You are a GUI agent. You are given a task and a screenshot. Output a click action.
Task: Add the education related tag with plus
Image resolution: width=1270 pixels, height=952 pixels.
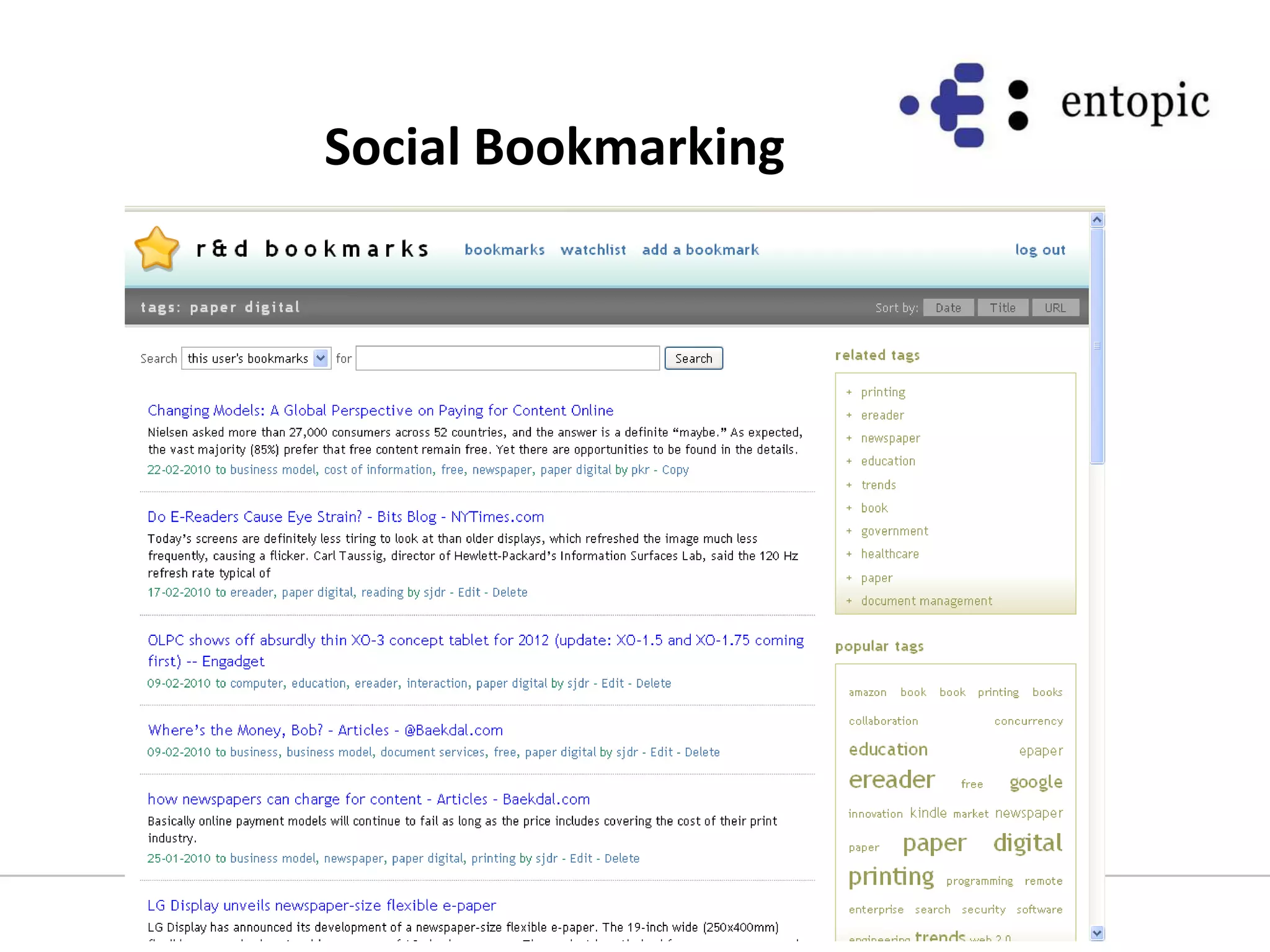point(849,461)
